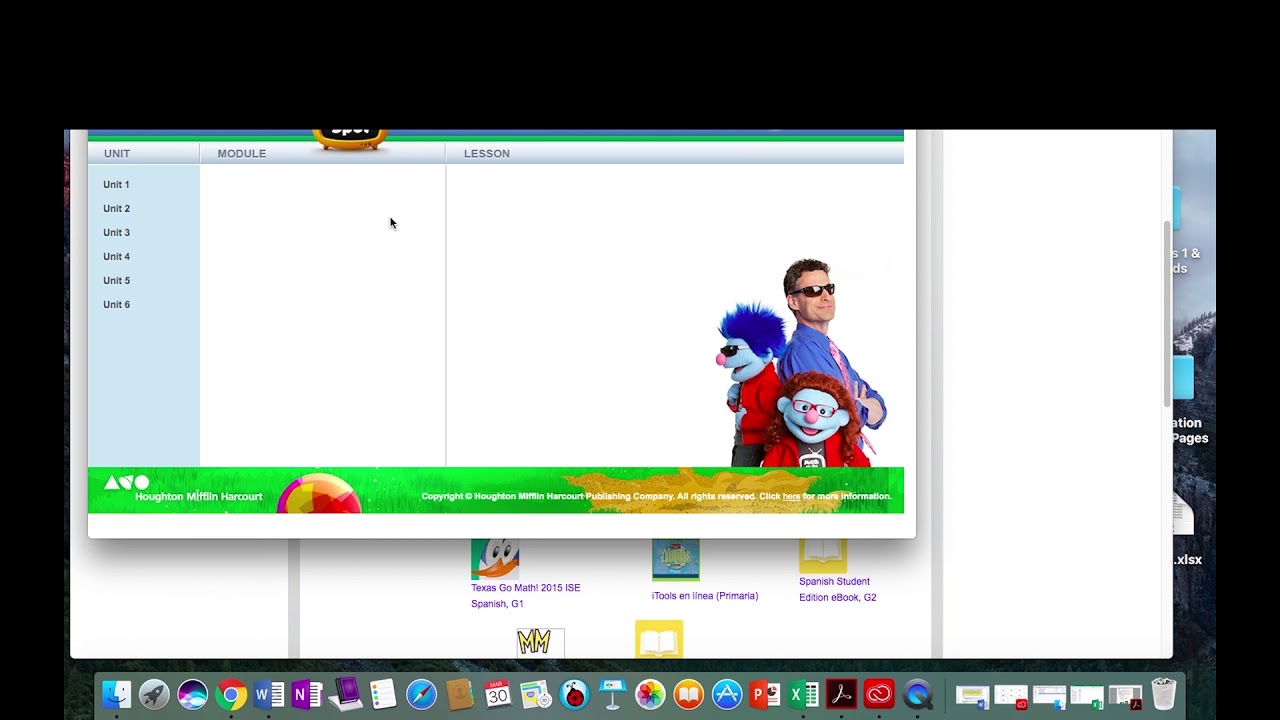The image size is (1280, 720).
Task: Open Unit 3 in the unit list
Action: (x=116, y=232)
